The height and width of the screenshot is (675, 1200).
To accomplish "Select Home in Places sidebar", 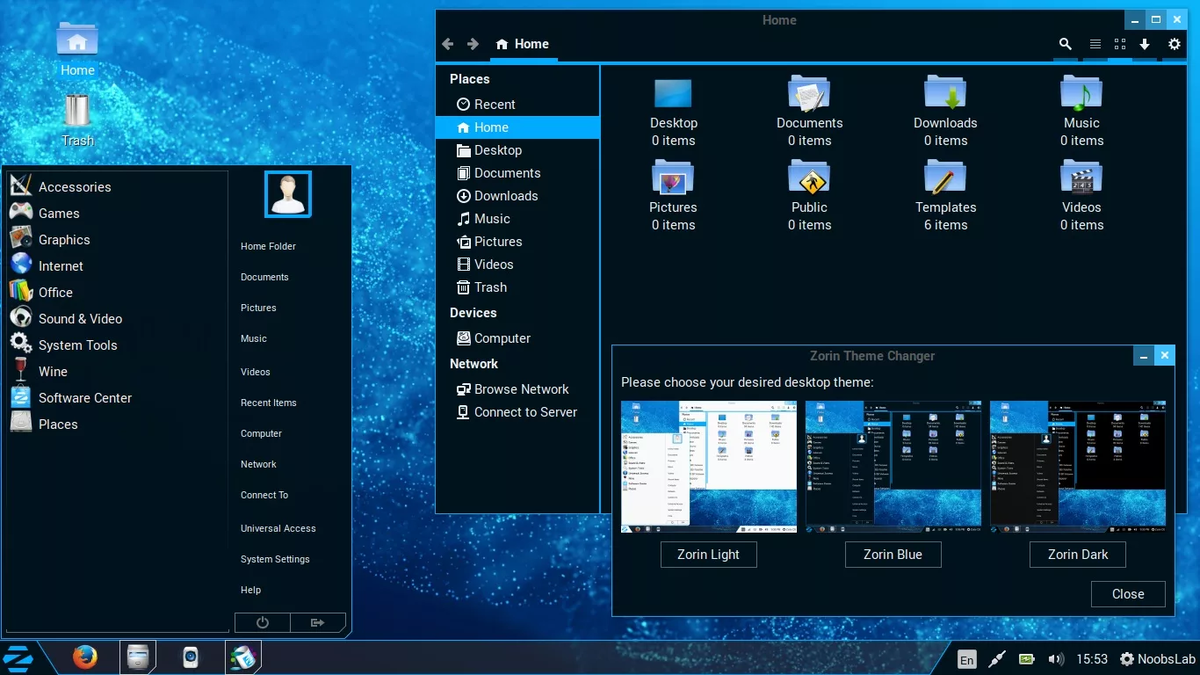I will pos(517,127).
